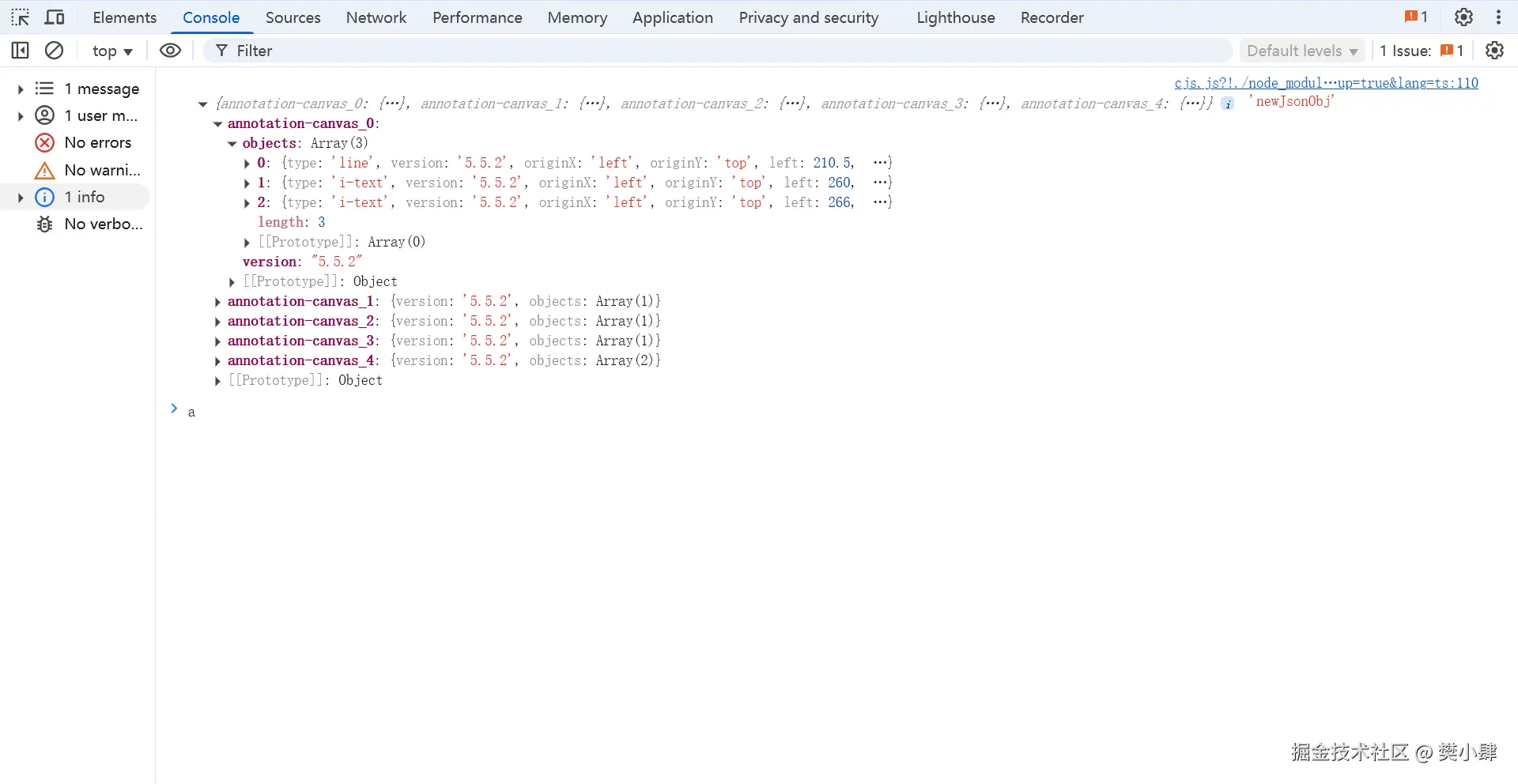The width and height of the screenshot is (1518, 784).
Task: Expand the annotation-canvas_1 node
Action: (x=217, y=302)
